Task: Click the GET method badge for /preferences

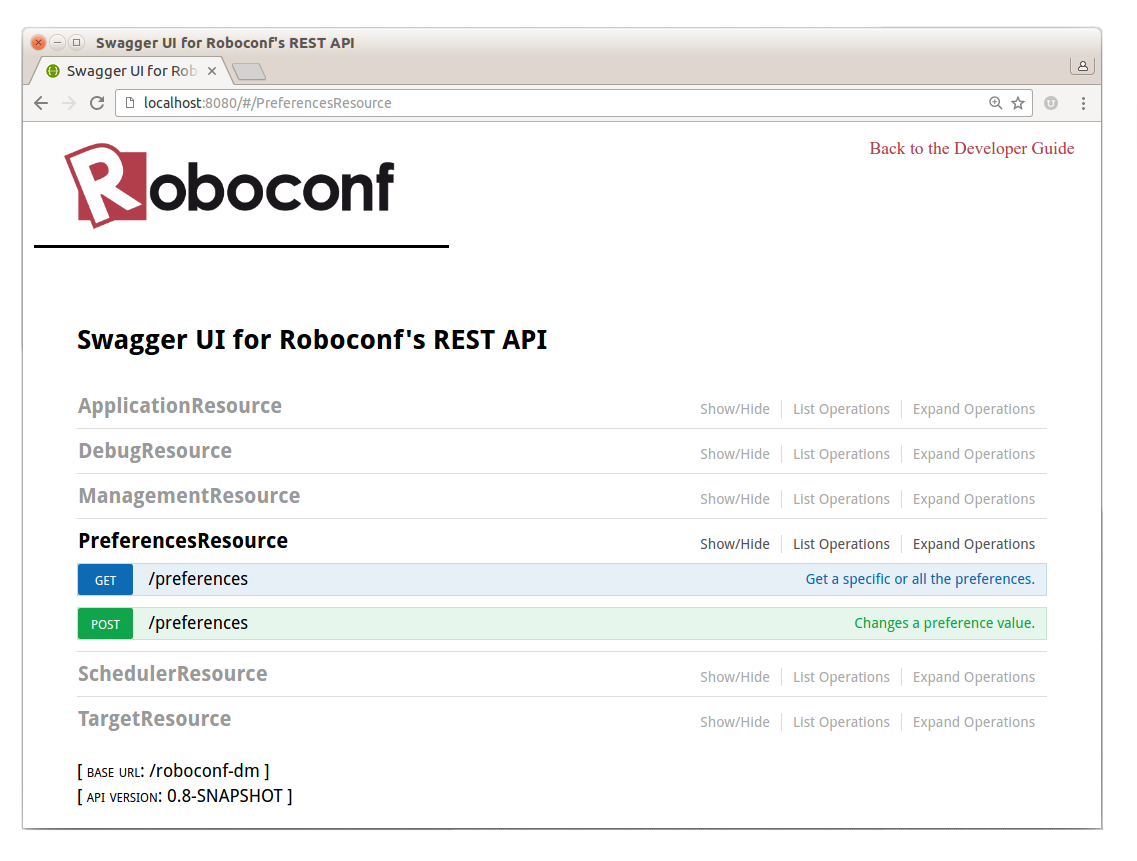Action: [105, 579]
